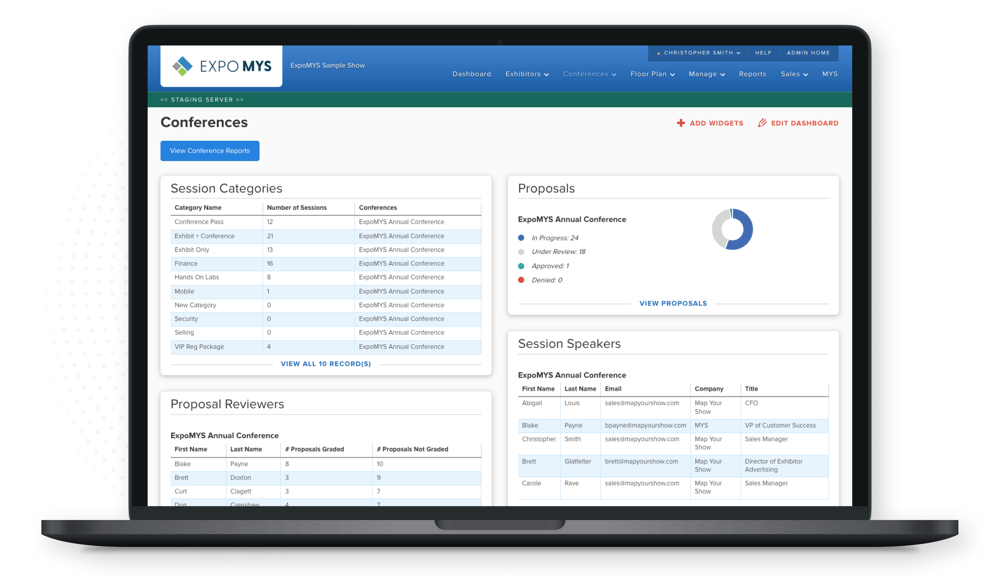1000x577 pixels.
Task: Toggle the teal Approved legend dot
Action: [x=521, y=265]
